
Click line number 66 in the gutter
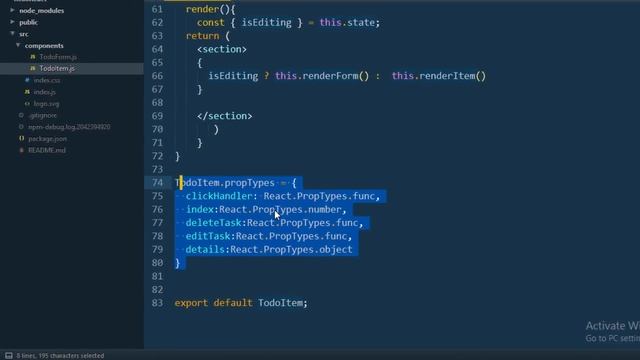pyautogui.click(x=157, y=76)
